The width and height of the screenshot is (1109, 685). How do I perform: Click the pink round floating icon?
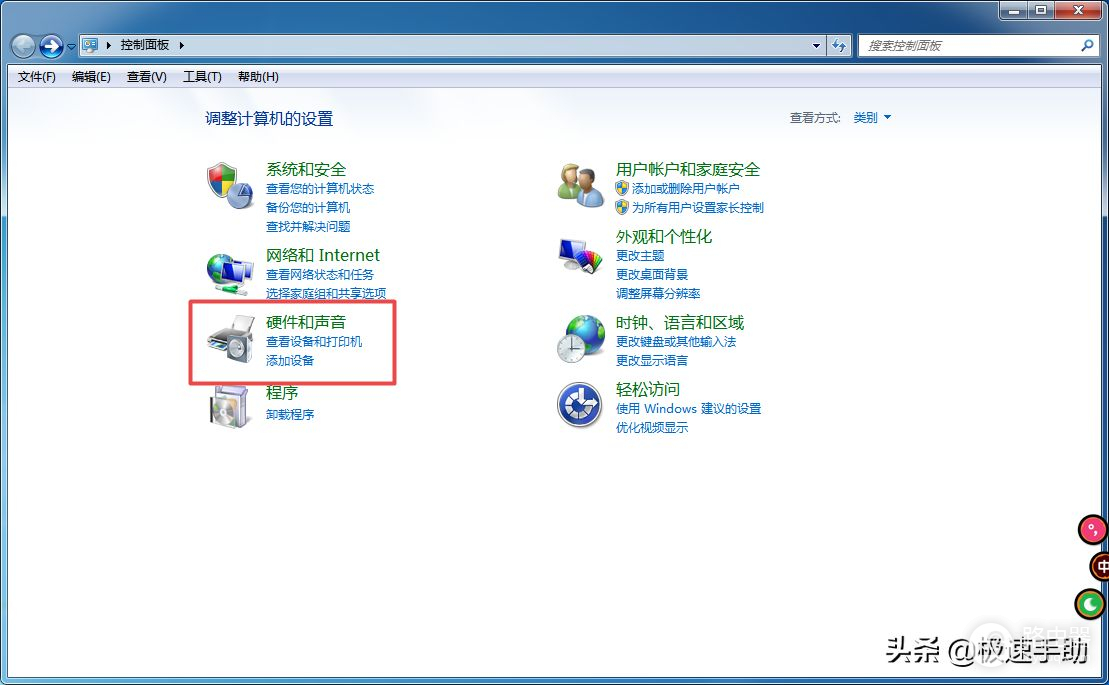[x=1093, y=529]
